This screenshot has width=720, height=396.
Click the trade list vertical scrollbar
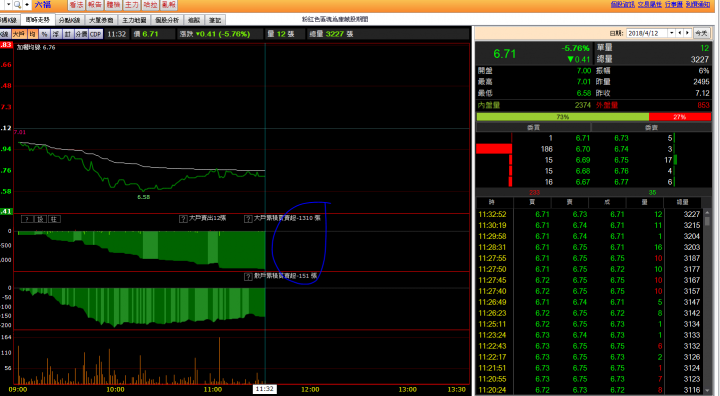click(x=707, y=302)
